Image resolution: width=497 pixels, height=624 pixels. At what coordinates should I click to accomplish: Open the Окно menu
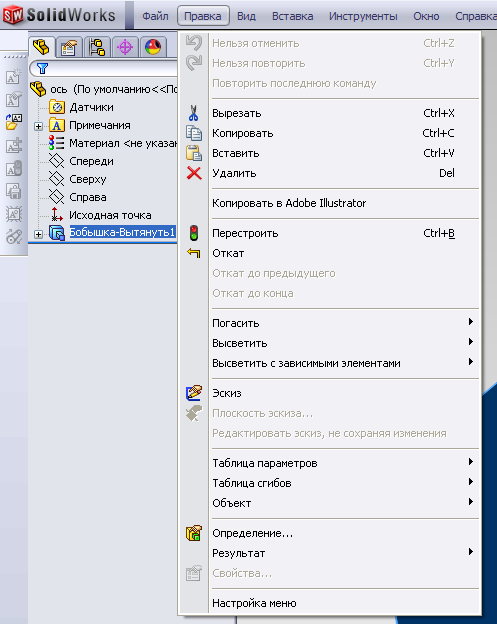426,16
